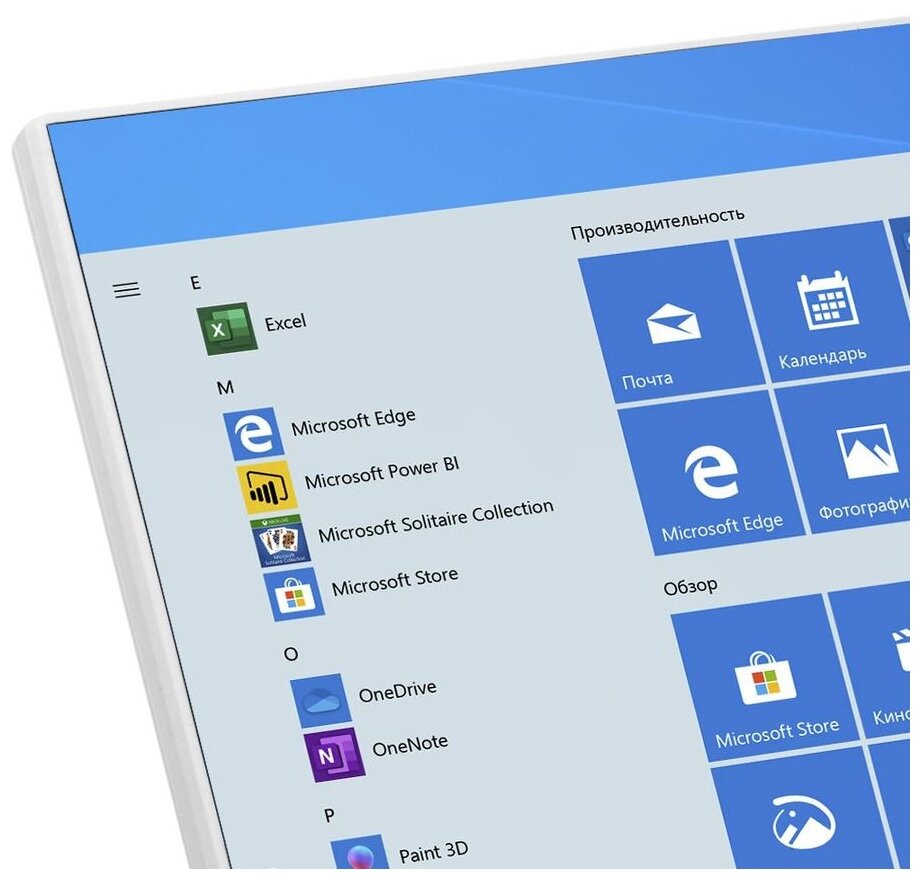Select the Обзор group title
Image resolution: width=920 pixels, height=879 pixels.
coord(690,586)
